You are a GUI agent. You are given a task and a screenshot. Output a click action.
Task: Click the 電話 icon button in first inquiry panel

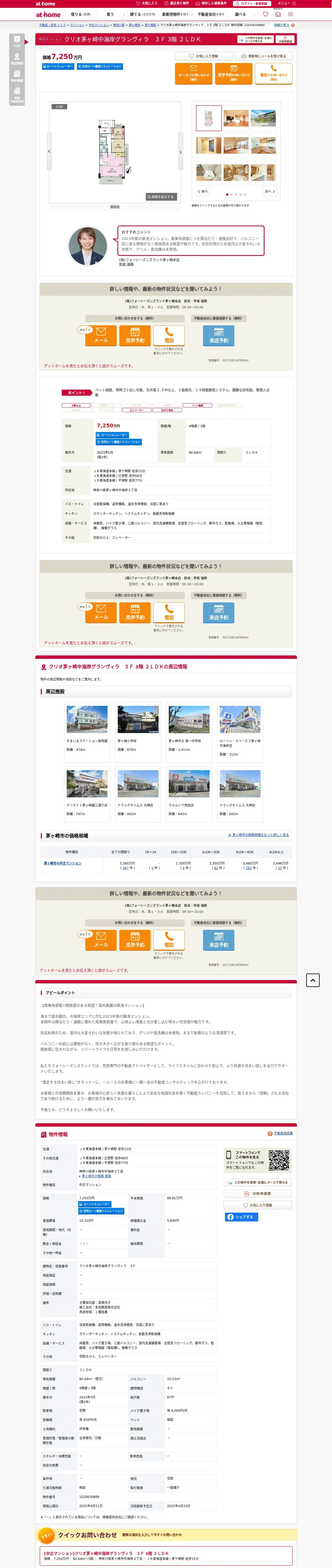(x=169, y=336)
